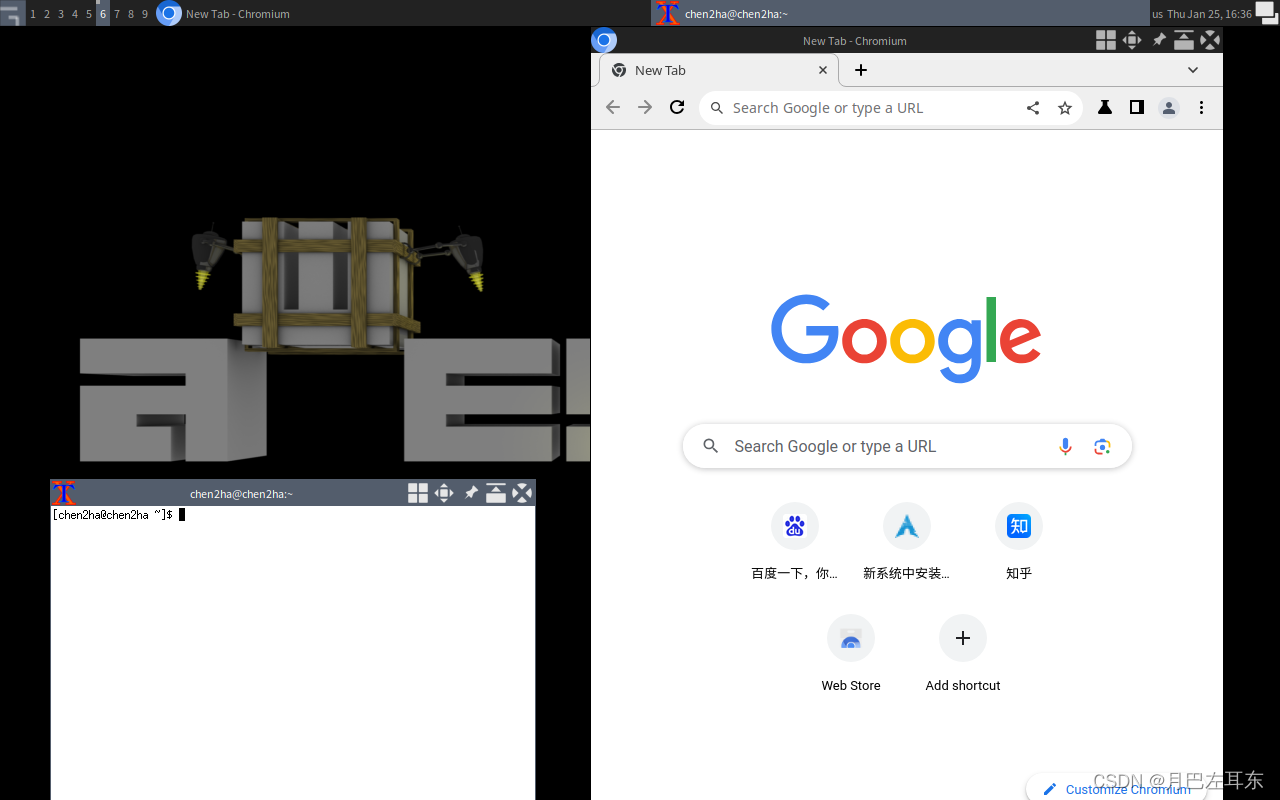
Task: Click inside the terminal at the prompt
Action: pos(182,515)
